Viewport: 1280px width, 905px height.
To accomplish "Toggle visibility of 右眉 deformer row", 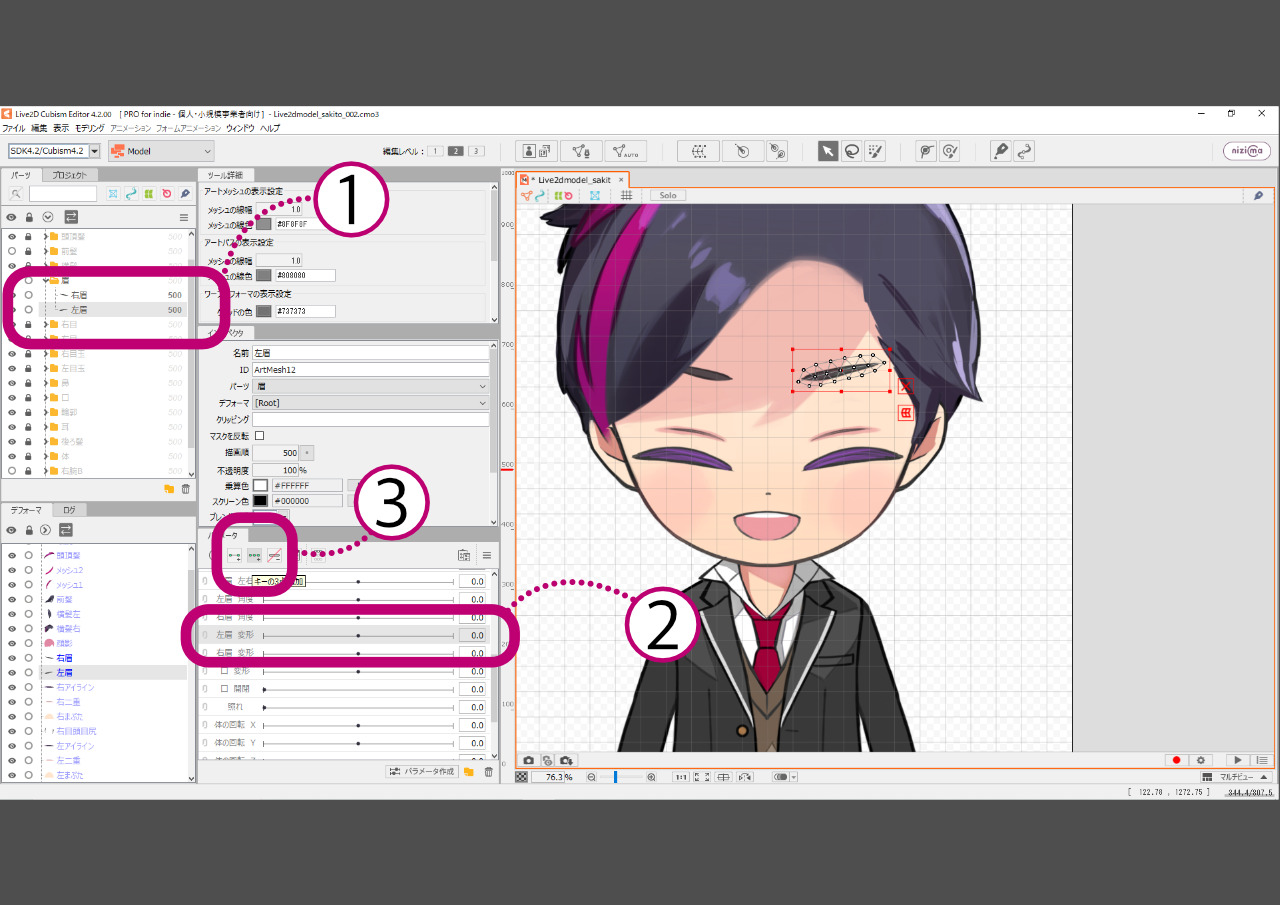I will click(12, 658).
